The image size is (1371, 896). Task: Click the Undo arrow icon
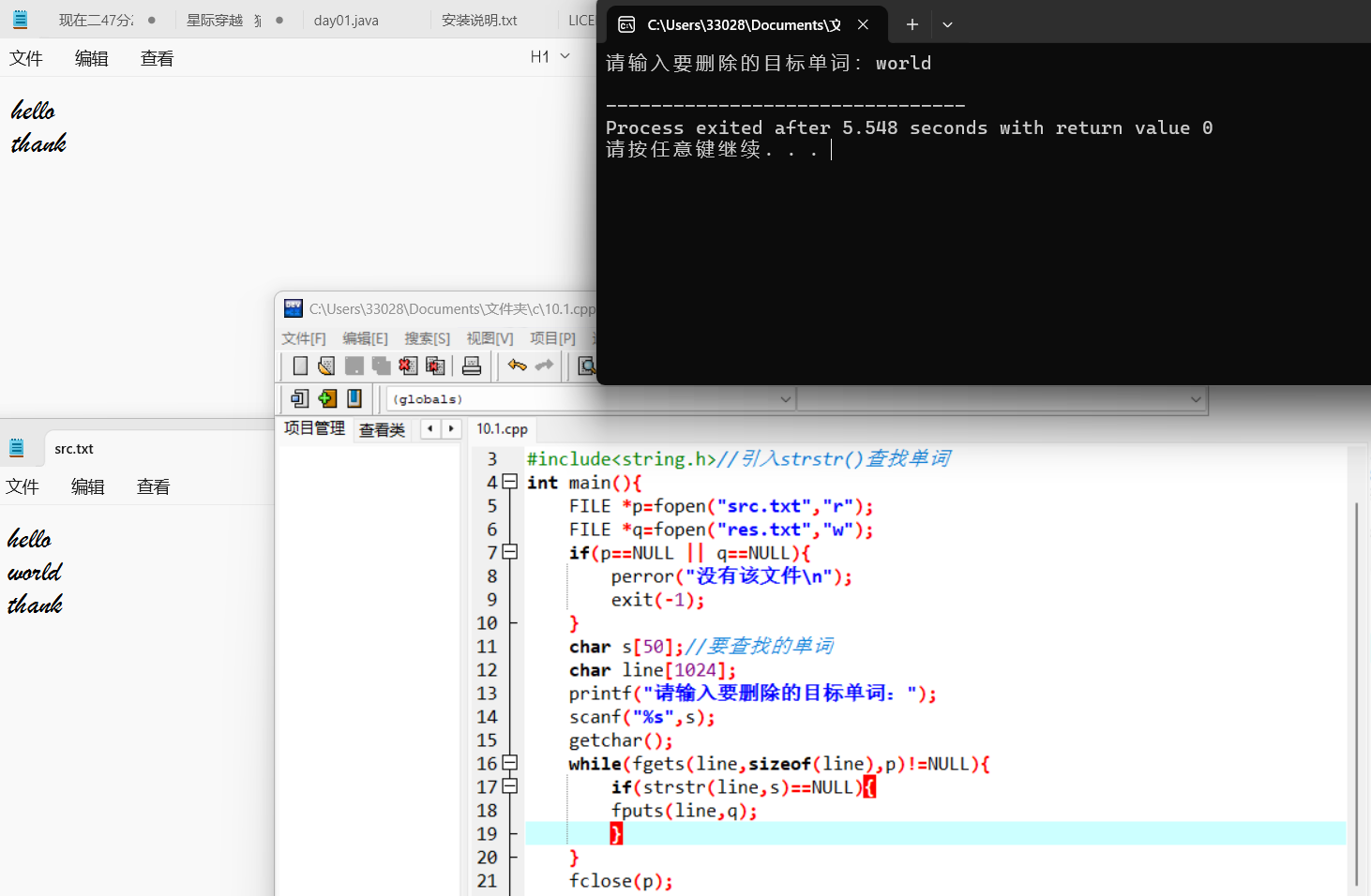tap(517, 366)
